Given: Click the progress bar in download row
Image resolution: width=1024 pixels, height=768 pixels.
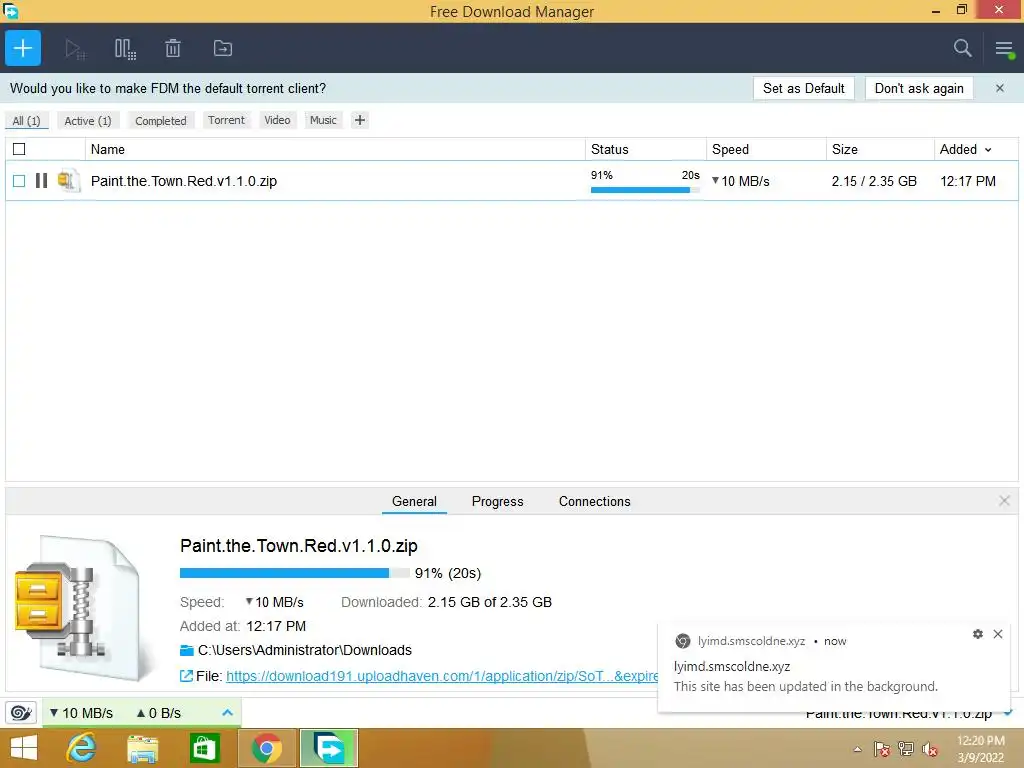Looking at the screenshot, I should pyautogui.click(x=645, y=190).
